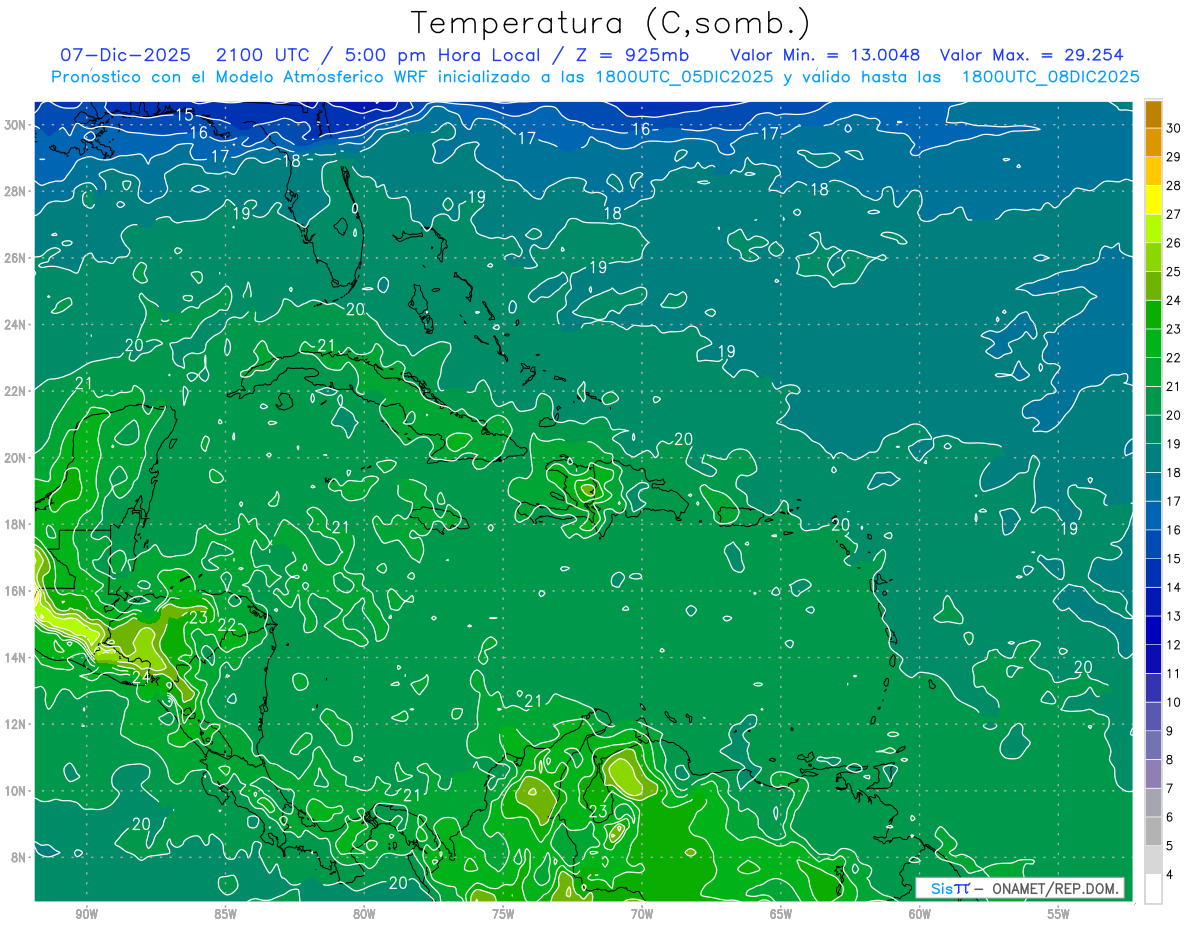1200x927 pixels.
Task: Click the colorbar value label "4"
Action: coord(1169,875)
